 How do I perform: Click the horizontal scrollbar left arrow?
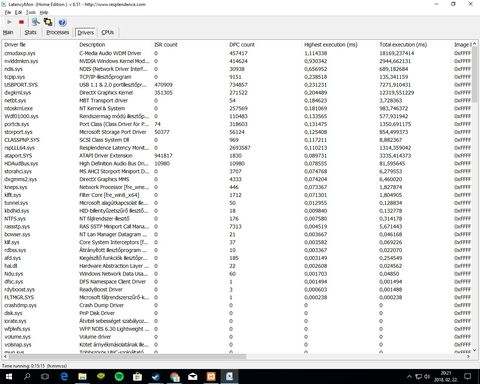(5, 357)
